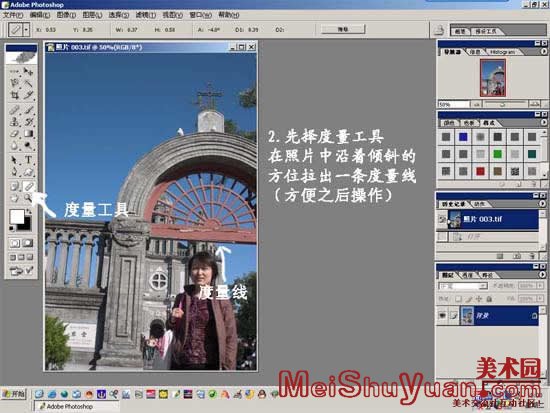
Task: Select the Eraser tool
Action: point(14,134)
